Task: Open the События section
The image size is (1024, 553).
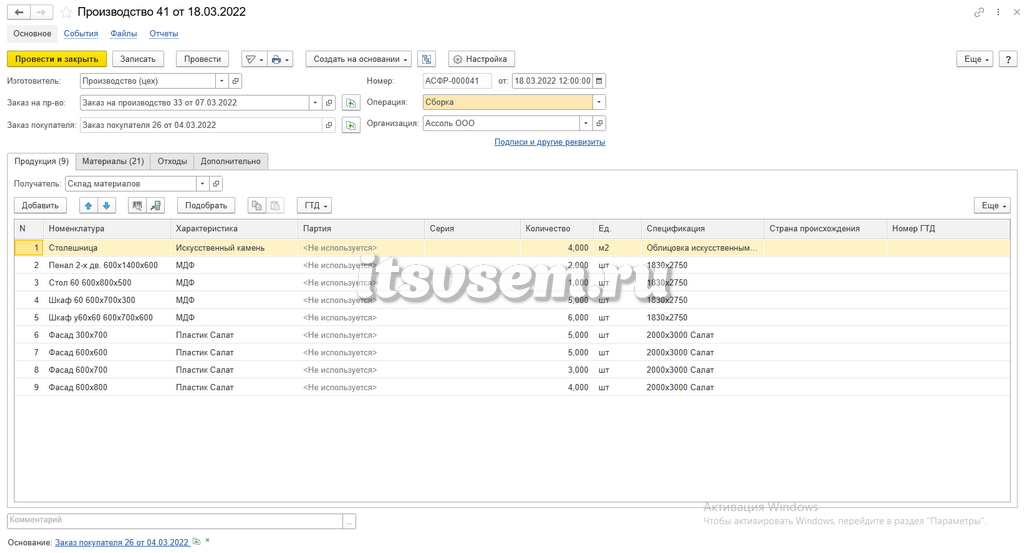Action: (x=81, y=33)
